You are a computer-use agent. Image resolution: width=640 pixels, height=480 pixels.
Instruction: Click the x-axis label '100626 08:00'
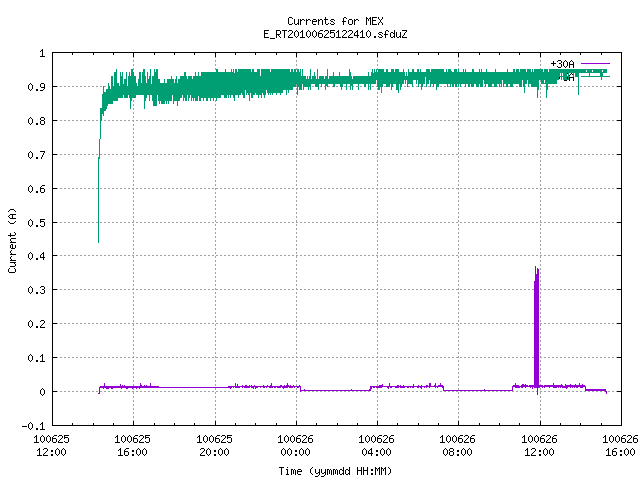(457, 446)
